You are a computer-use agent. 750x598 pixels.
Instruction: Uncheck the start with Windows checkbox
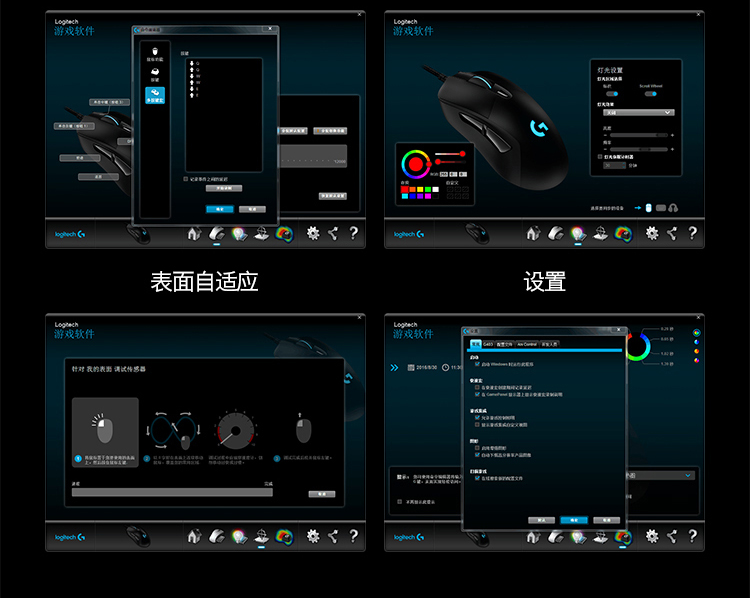coord(477,364)
